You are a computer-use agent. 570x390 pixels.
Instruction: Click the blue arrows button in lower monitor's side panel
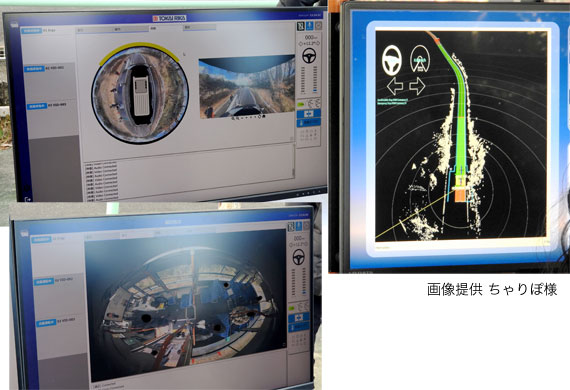click(298, 318)
